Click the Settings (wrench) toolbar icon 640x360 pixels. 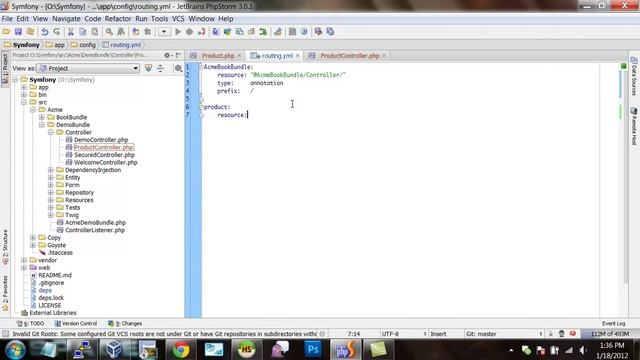point(278,32)
